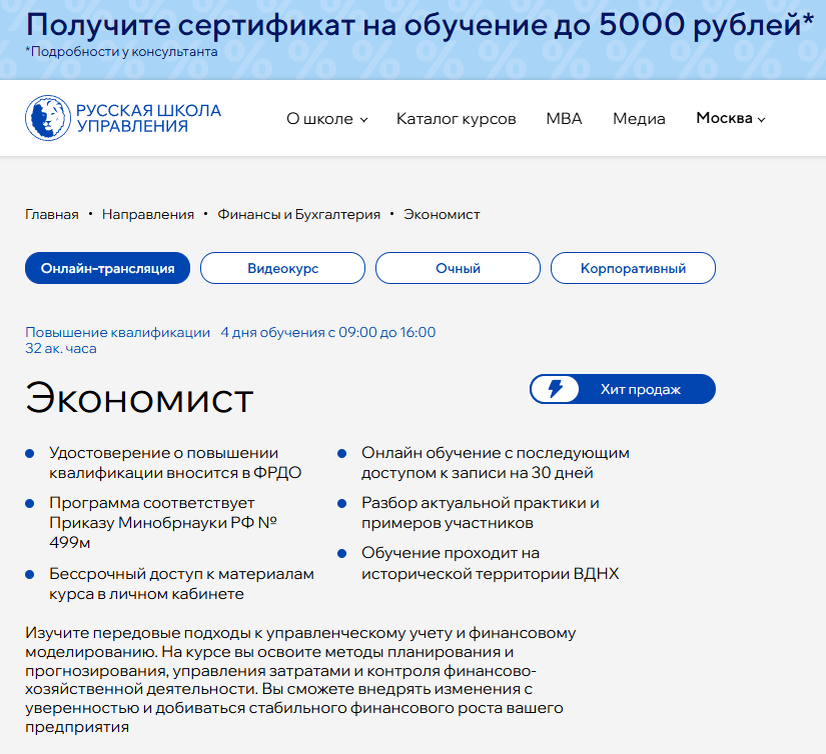Open the О школе dropdown menu
This screenshot has width=826, height=754.
[x=320, y=118]
